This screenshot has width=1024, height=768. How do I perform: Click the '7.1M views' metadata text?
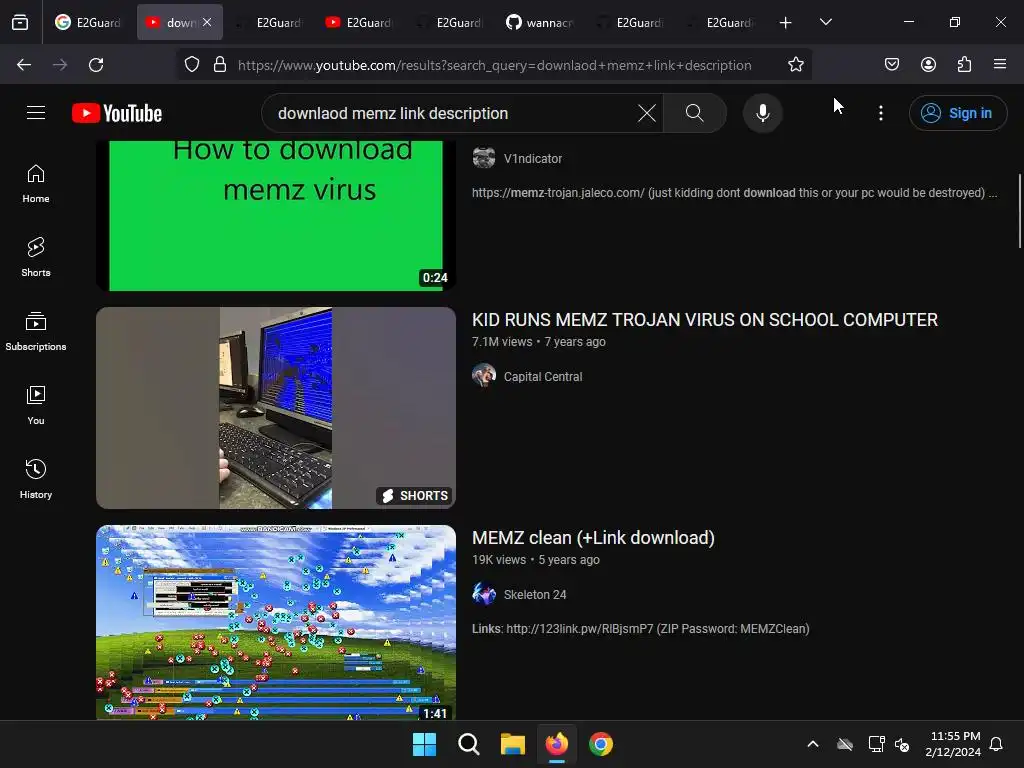(x=502, y=342)
